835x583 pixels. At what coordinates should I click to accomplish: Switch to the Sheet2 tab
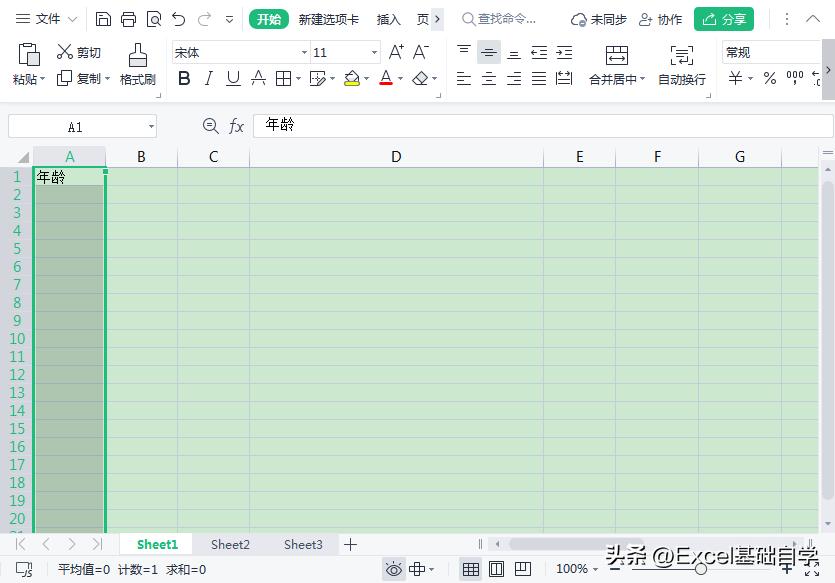tap(230, 544)
